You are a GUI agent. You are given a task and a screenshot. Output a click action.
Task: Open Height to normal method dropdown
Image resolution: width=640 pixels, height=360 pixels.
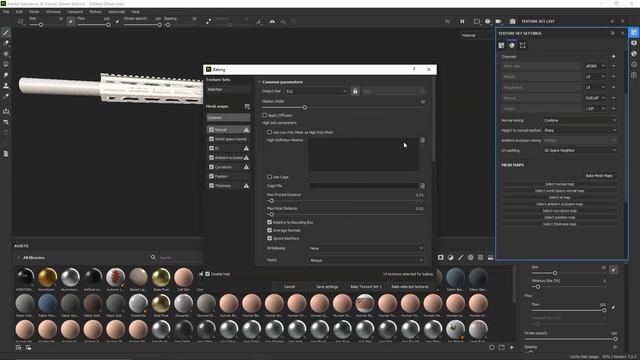click(x=580, y=130)
